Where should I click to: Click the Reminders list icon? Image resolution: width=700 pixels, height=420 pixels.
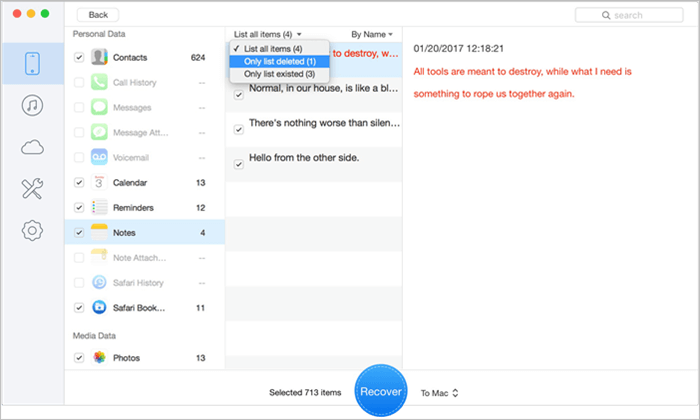[x=99, y=207]
